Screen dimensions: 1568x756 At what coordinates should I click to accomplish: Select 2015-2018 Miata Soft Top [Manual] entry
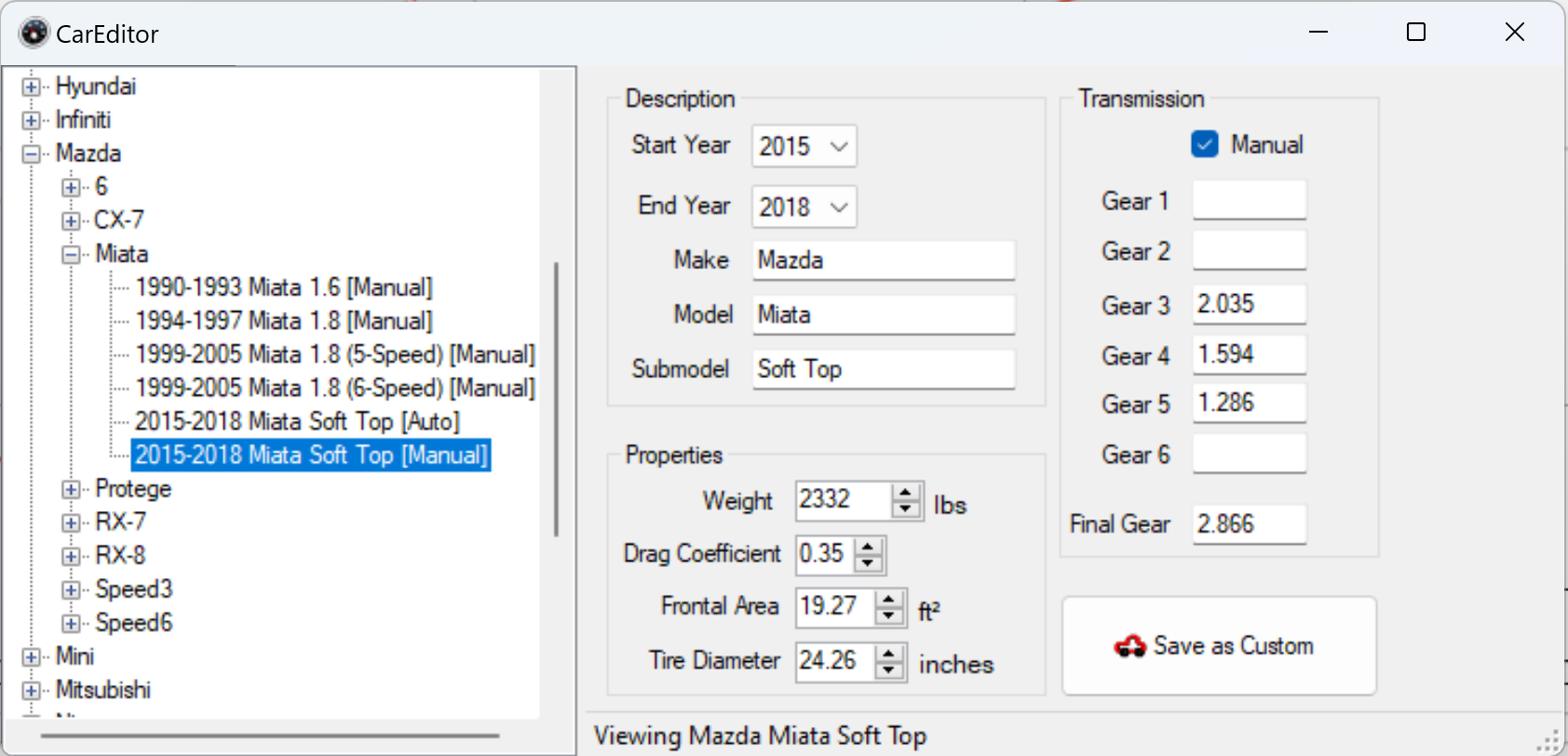(311, 455)
